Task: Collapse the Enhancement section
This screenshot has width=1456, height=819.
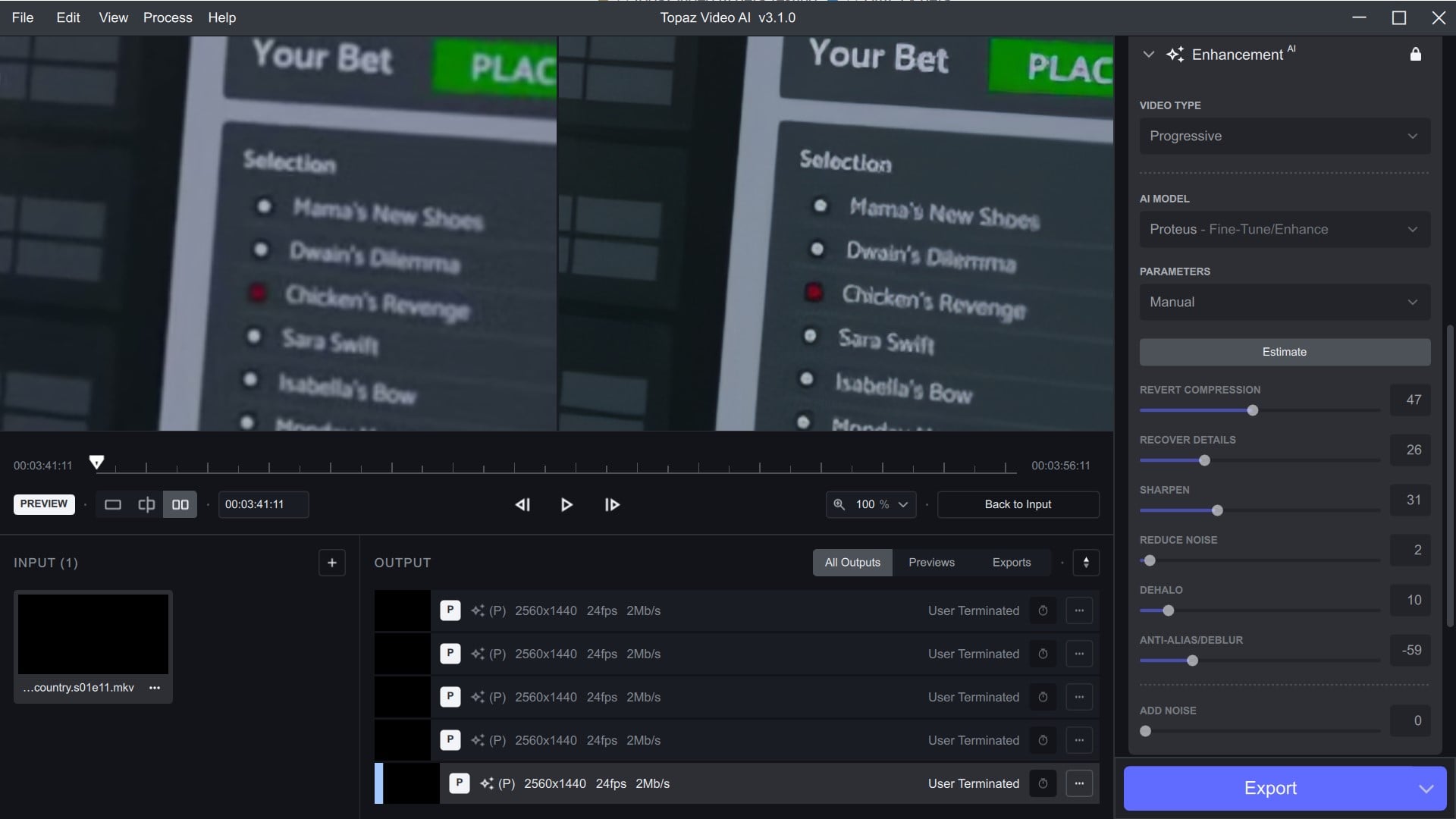Action: 1148,55
